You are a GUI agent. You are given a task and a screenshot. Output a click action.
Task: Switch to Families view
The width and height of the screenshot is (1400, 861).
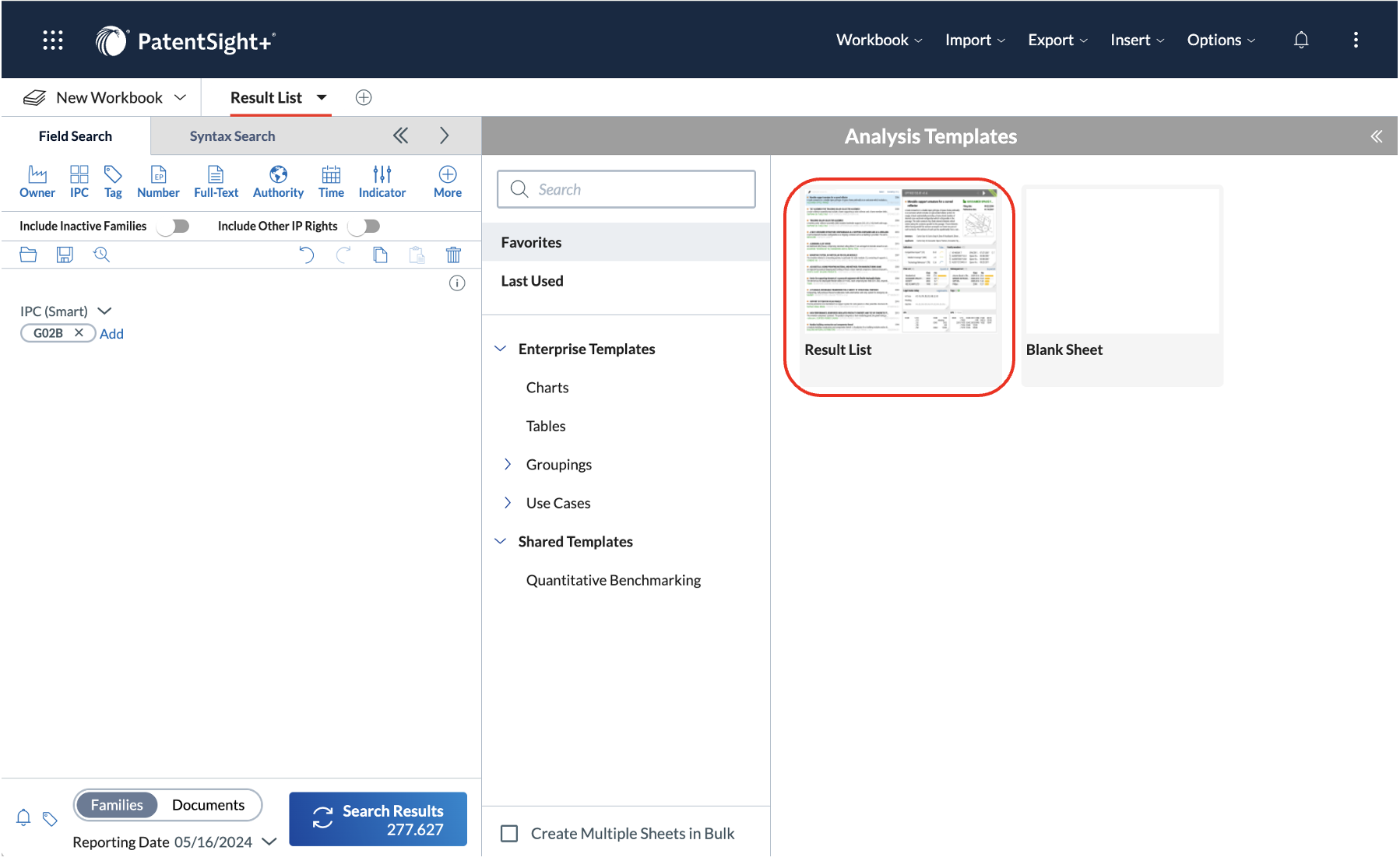click(117, 805)
